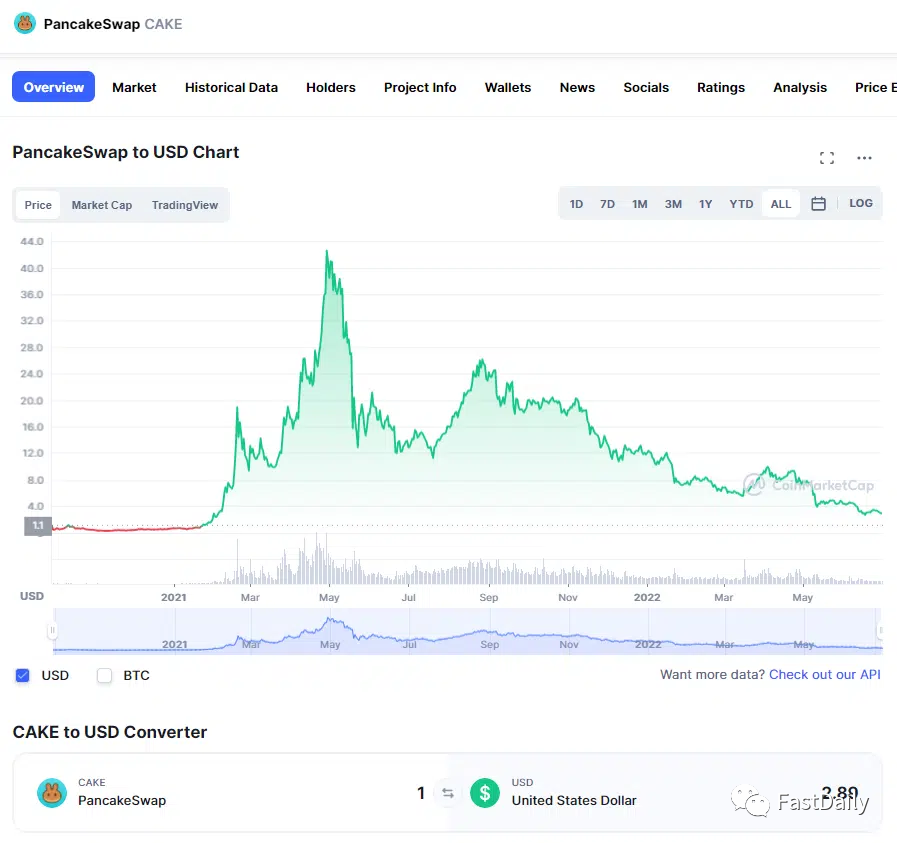Click the right handle of range navigator
Screen dimensions: 897x843
(880, 631)
